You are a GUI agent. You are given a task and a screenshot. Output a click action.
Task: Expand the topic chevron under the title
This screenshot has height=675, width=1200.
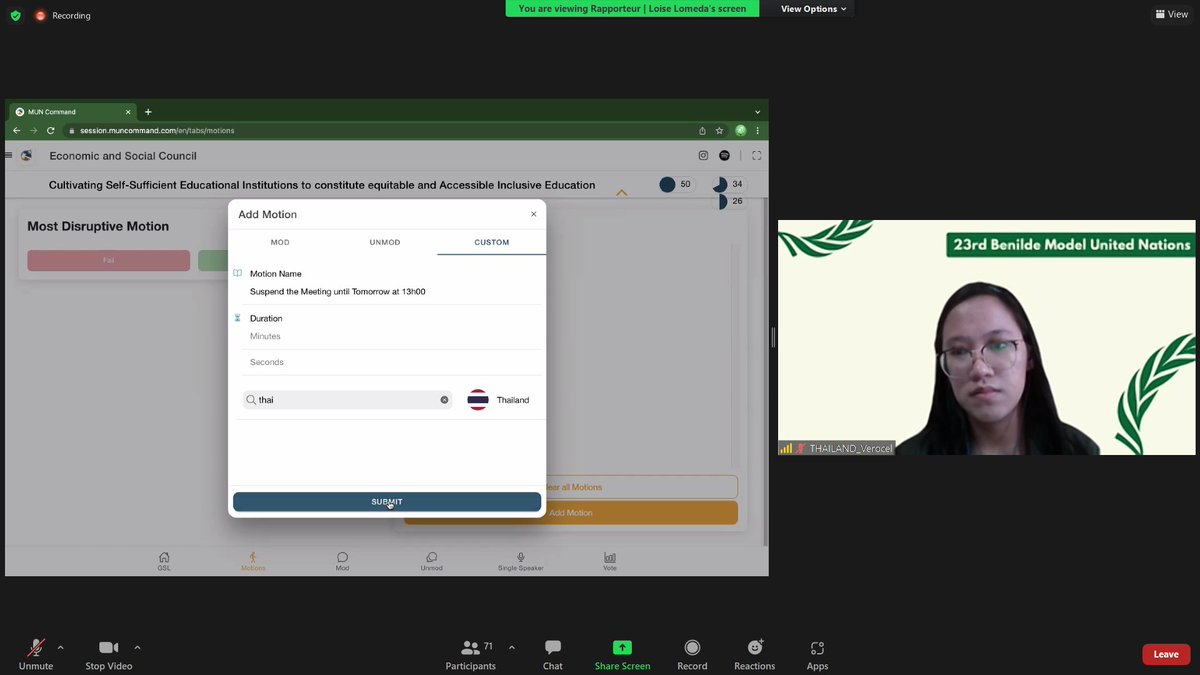622,193
